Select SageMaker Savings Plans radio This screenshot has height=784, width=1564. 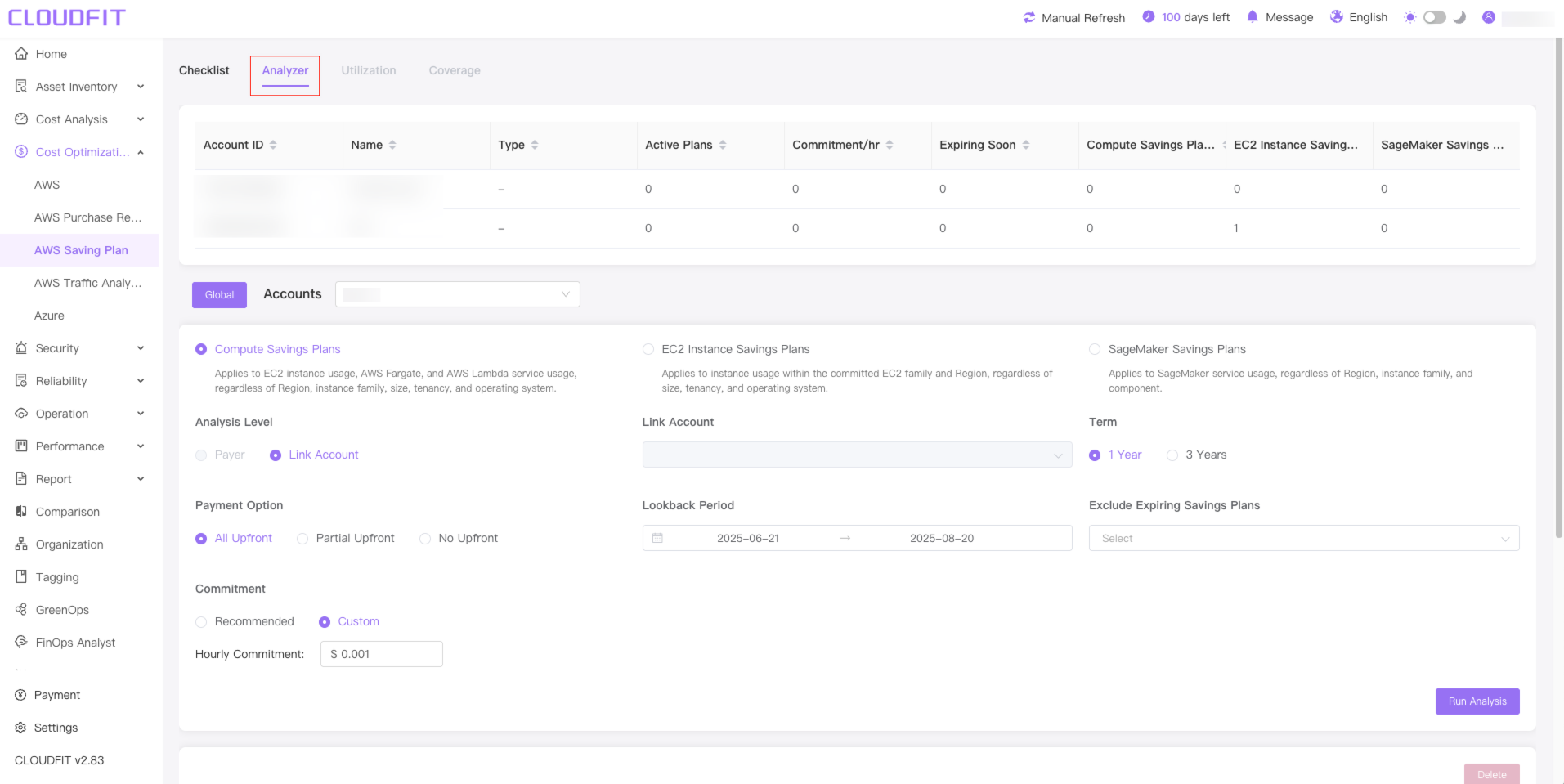click(1095, 350)
